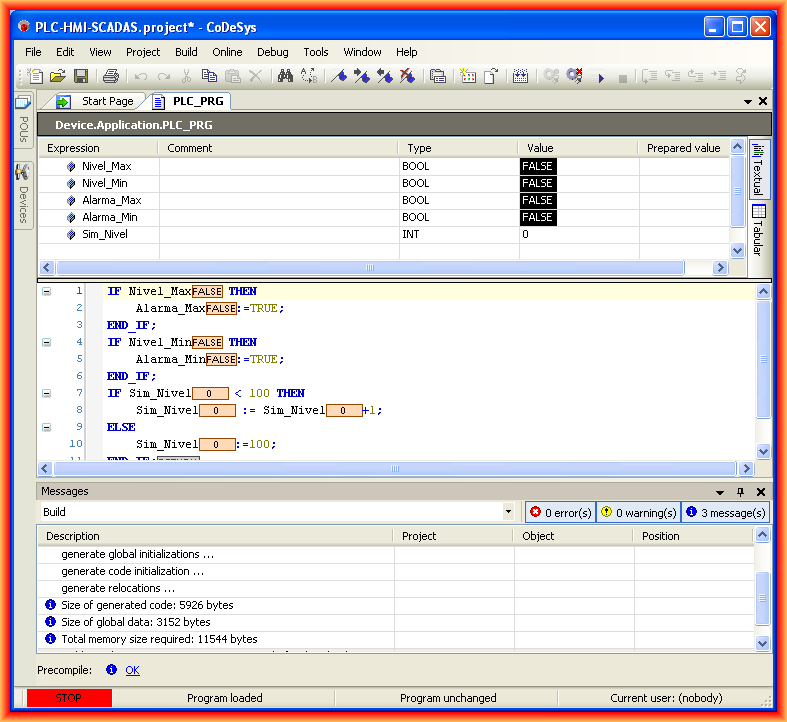This screenshot has width=787, height=722.
Task: Click the Save project icon
Action: (x=81, y=76)
